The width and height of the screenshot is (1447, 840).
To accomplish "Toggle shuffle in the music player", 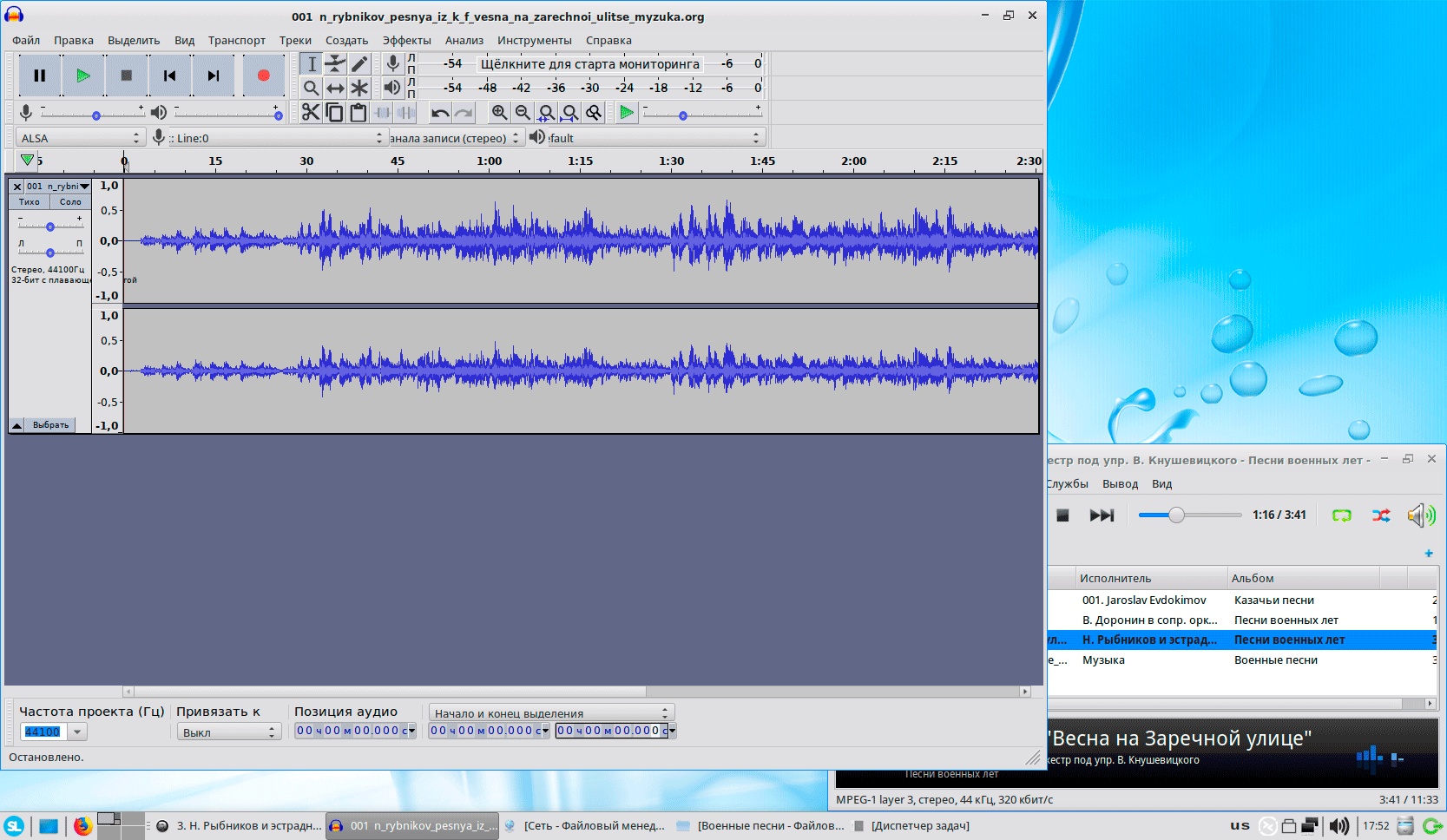I will coord(1380,515).
